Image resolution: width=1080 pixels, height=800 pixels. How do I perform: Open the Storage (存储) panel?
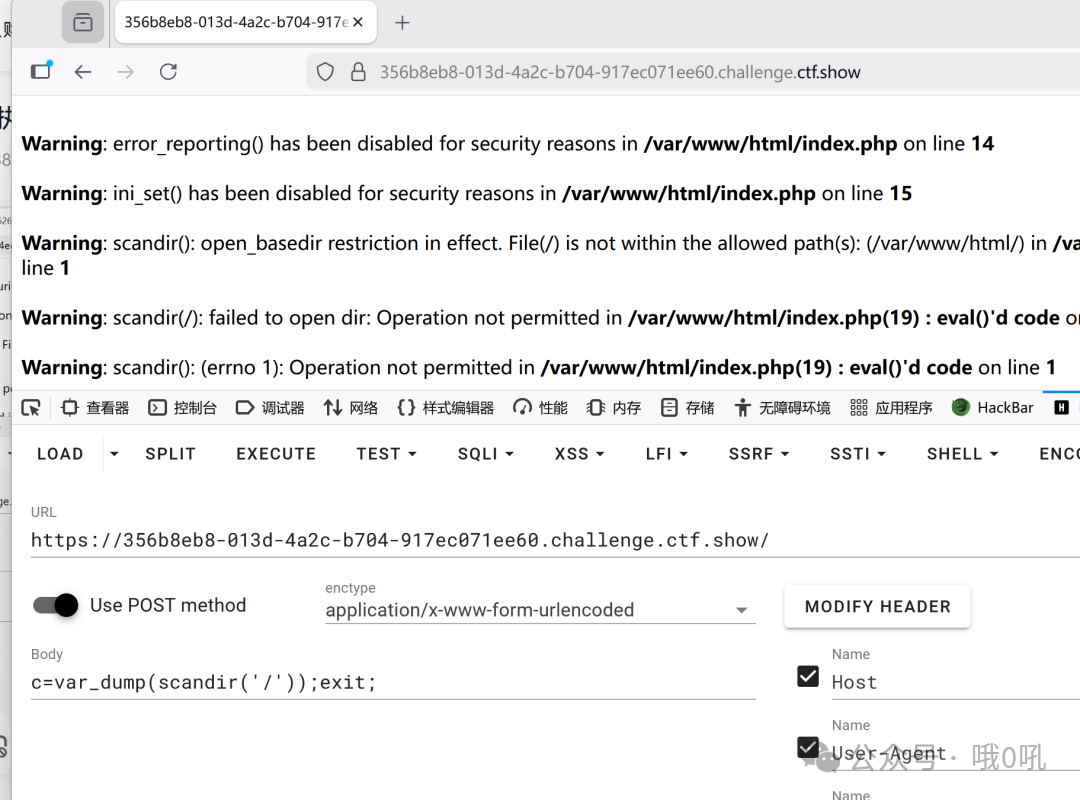687,408
